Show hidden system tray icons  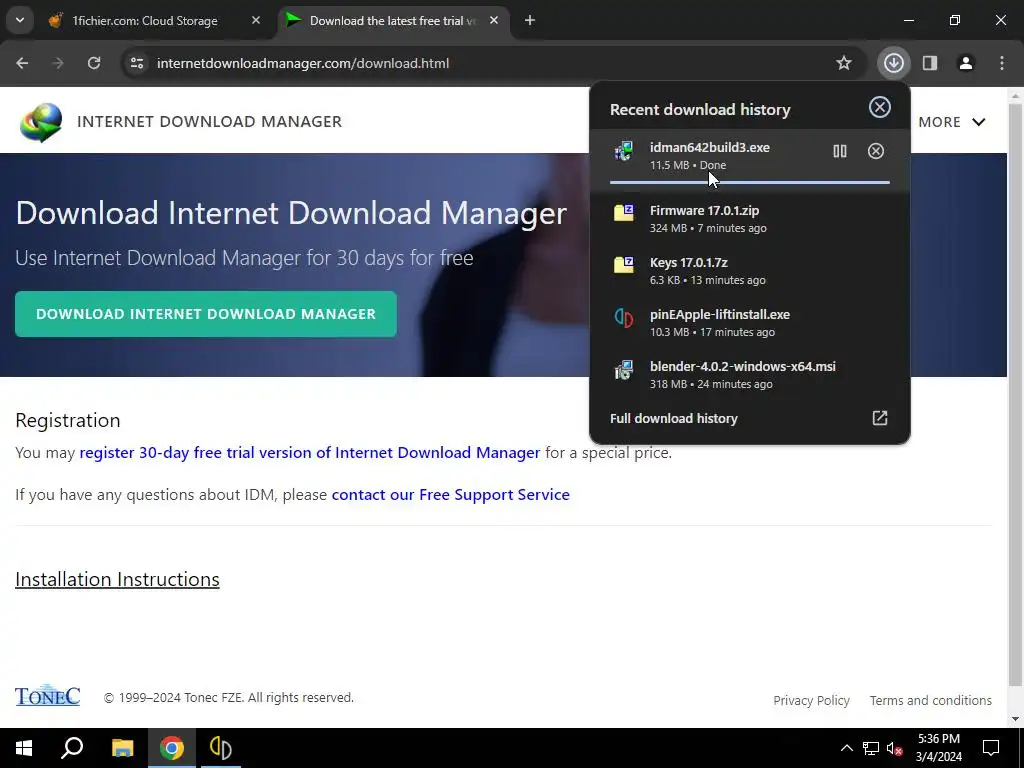846,748
